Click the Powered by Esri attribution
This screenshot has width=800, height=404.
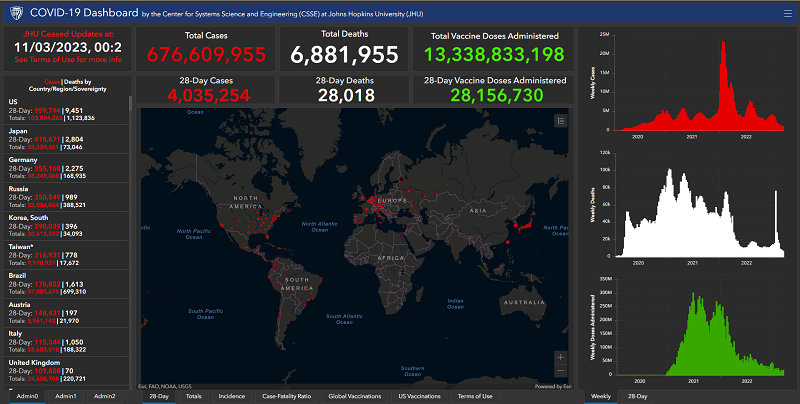(x=553, y=387)
